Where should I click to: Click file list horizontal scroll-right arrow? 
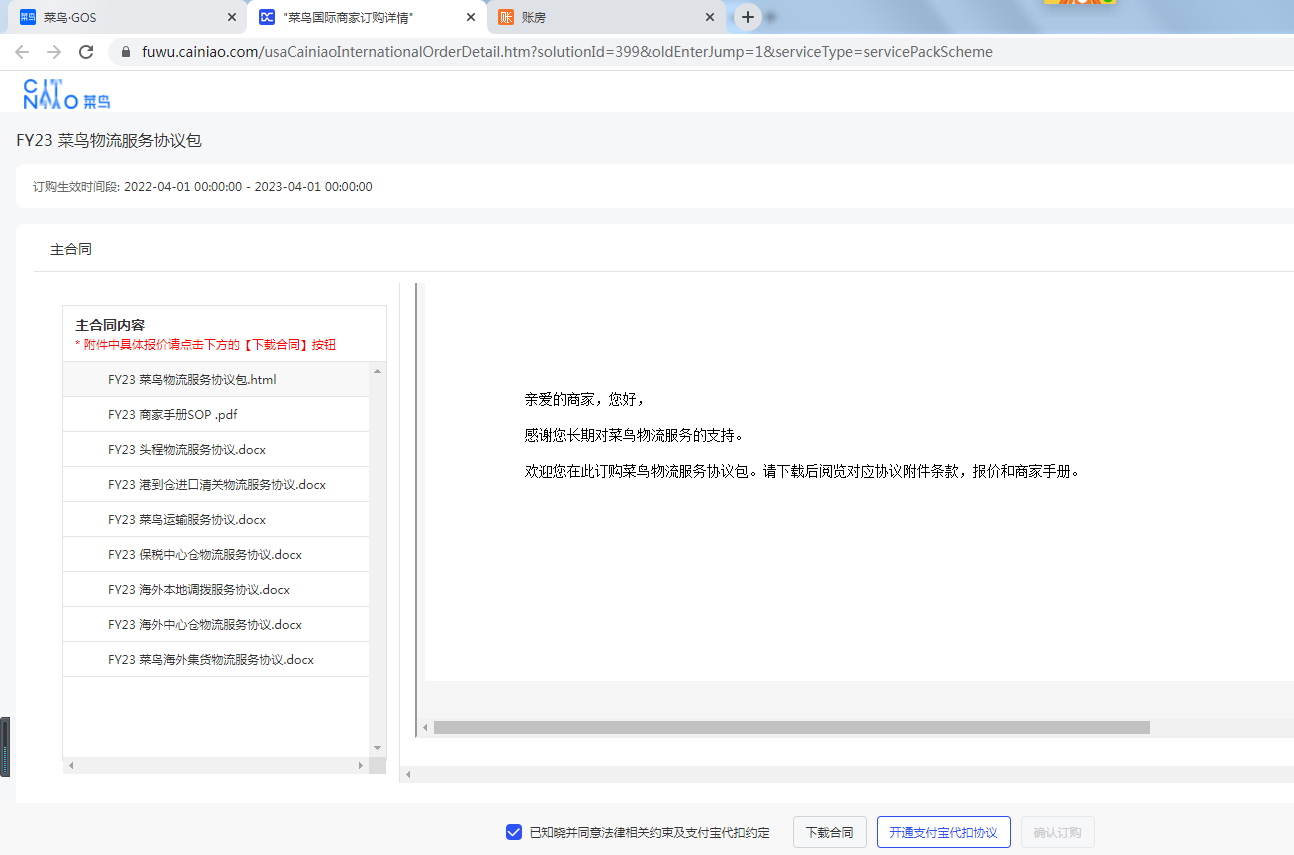(361, 765)
